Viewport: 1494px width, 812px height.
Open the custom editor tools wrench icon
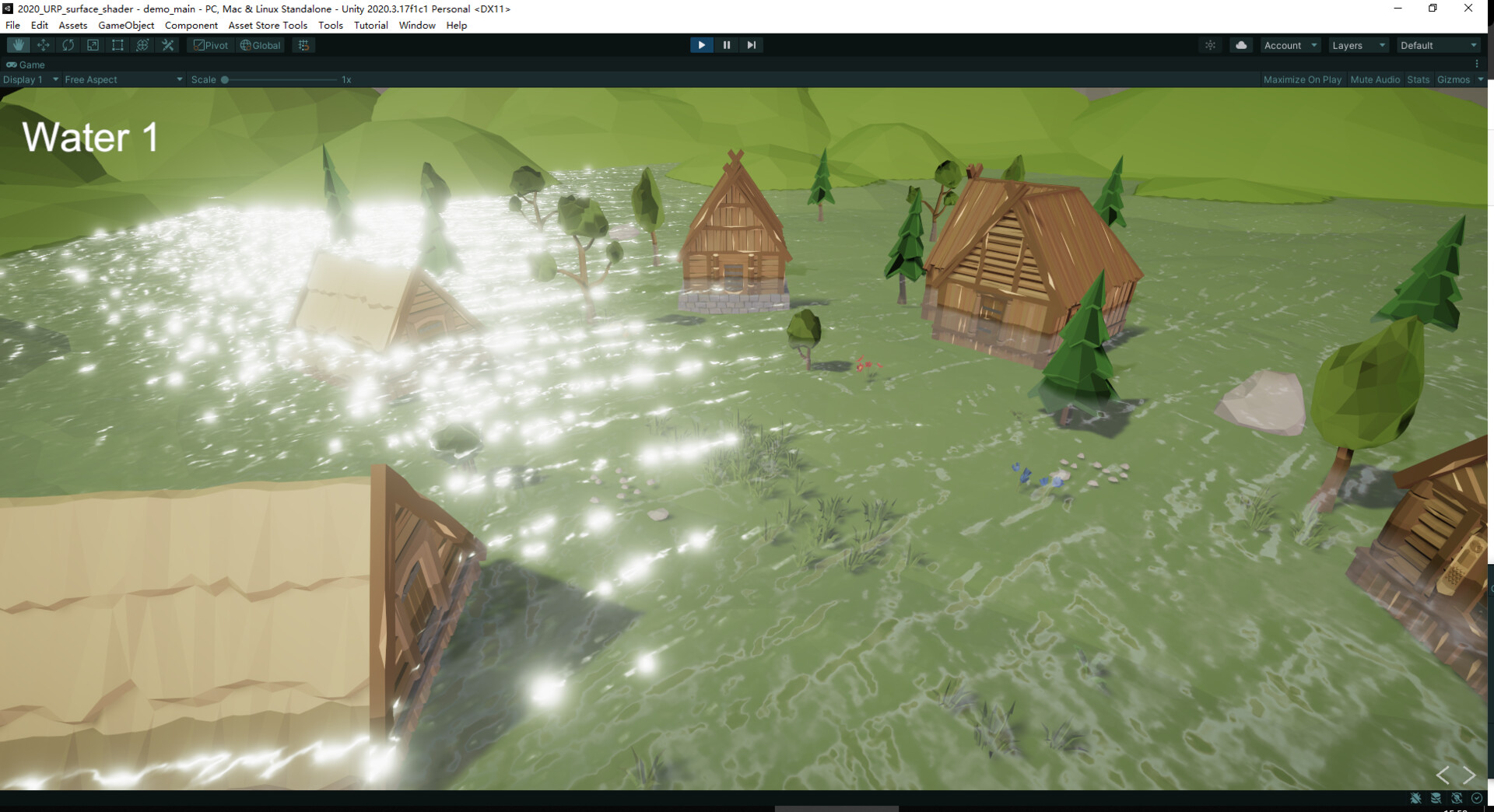[167, 44]
